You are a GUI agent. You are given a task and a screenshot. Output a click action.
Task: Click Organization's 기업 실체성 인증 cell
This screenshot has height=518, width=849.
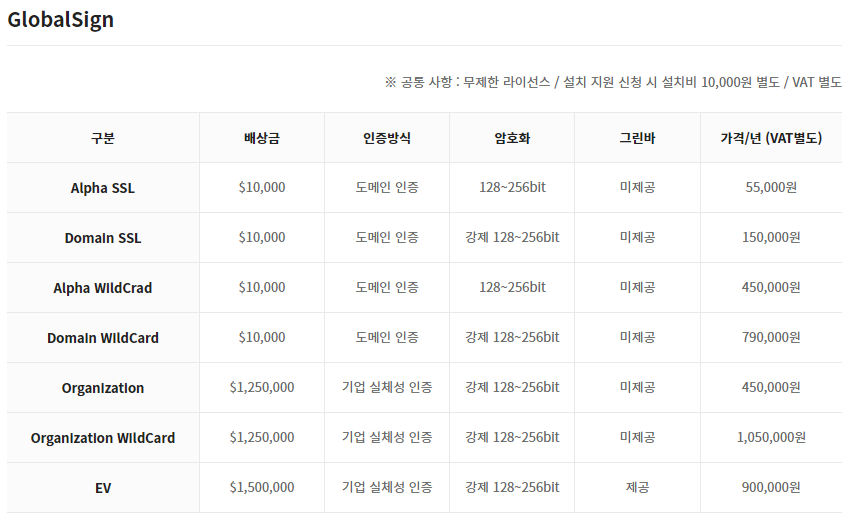[387, 387]
